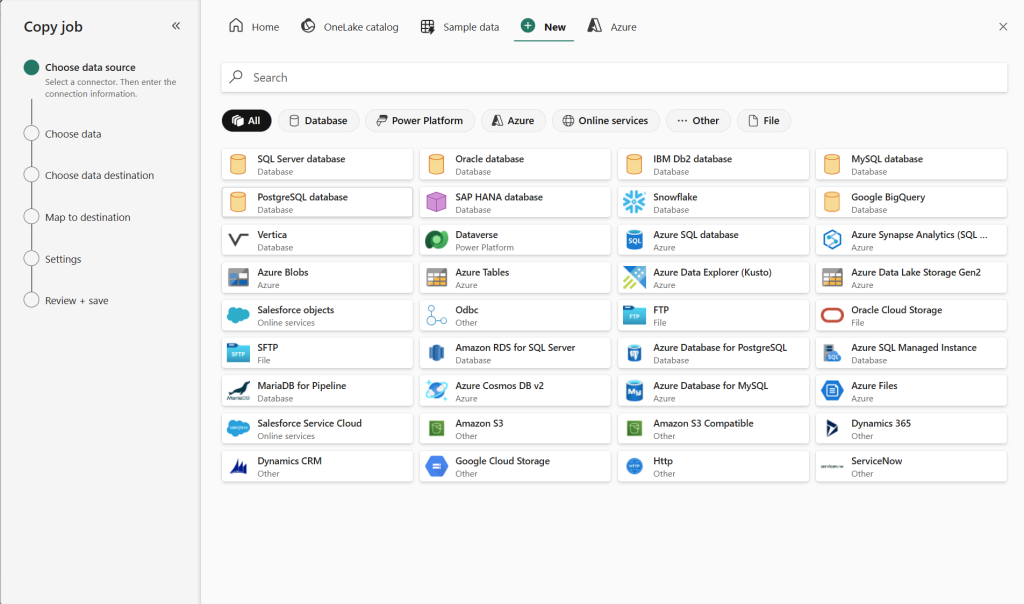Click the Oracle database icon

(436, 165)
